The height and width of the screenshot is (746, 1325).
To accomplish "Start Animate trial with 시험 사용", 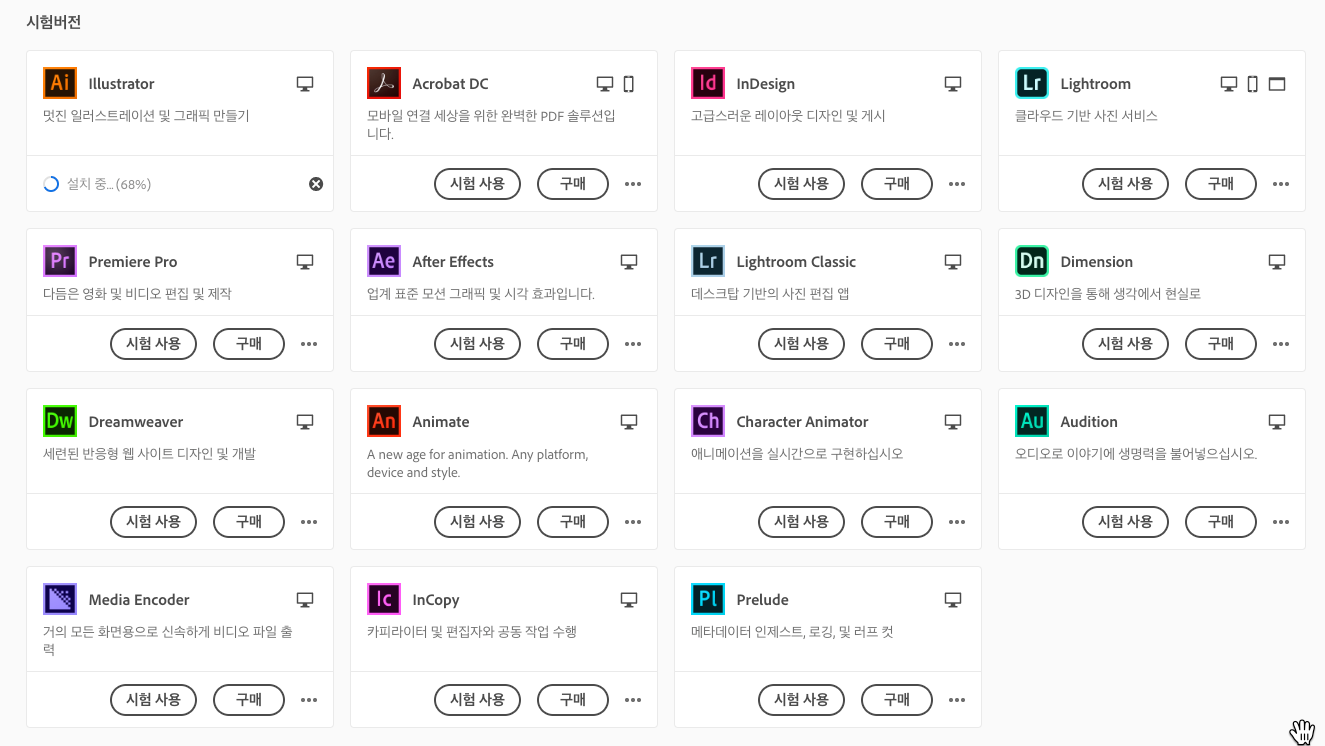I will pyautogui.click(x=477, y=522).
